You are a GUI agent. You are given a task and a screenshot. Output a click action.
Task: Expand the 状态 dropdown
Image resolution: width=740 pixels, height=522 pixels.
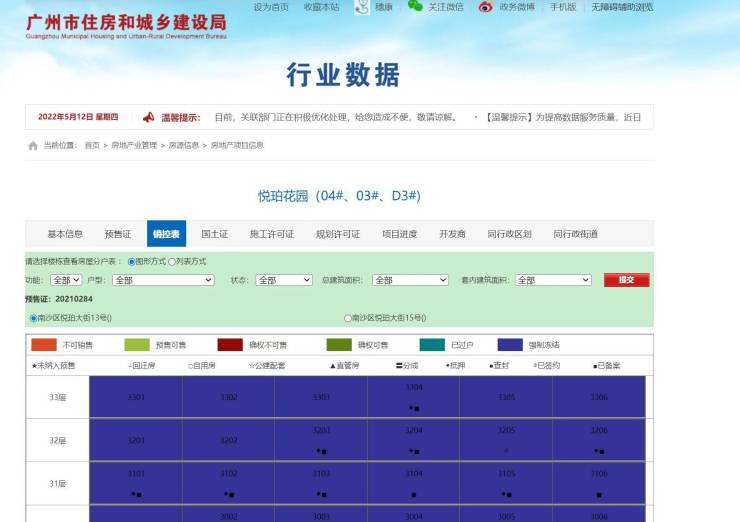pyautogui.click(x=283, y=280)
